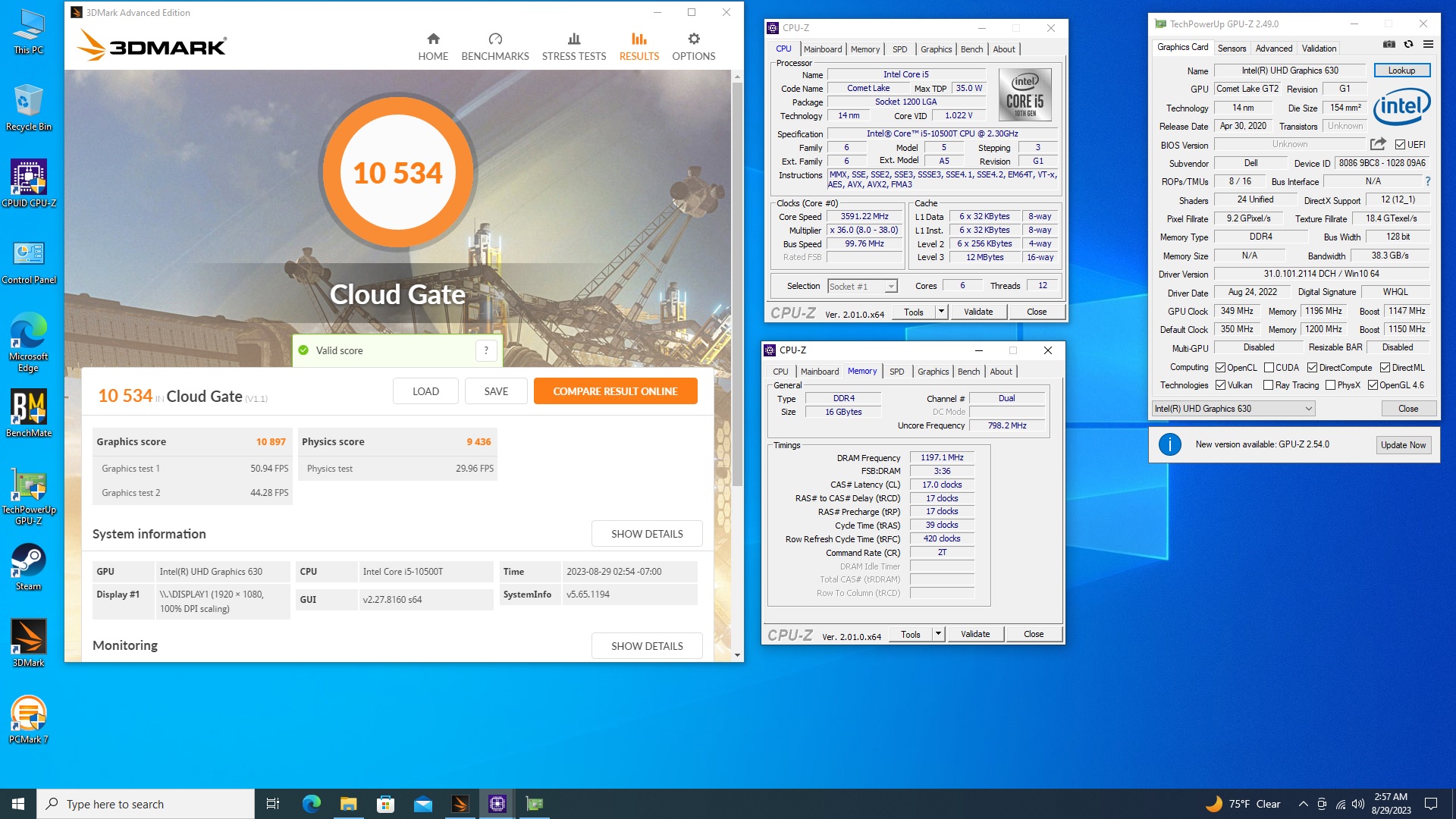Open Control Panel desktop icon

pos(29,262)
